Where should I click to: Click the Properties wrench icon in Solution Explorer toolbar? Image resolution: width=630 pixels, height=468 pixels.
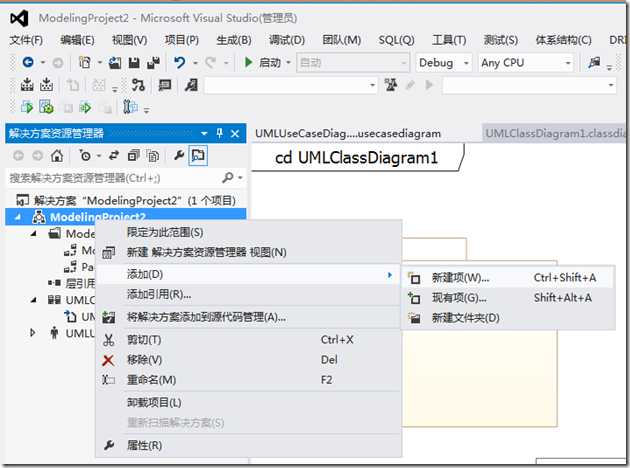(x=178, y=155)
